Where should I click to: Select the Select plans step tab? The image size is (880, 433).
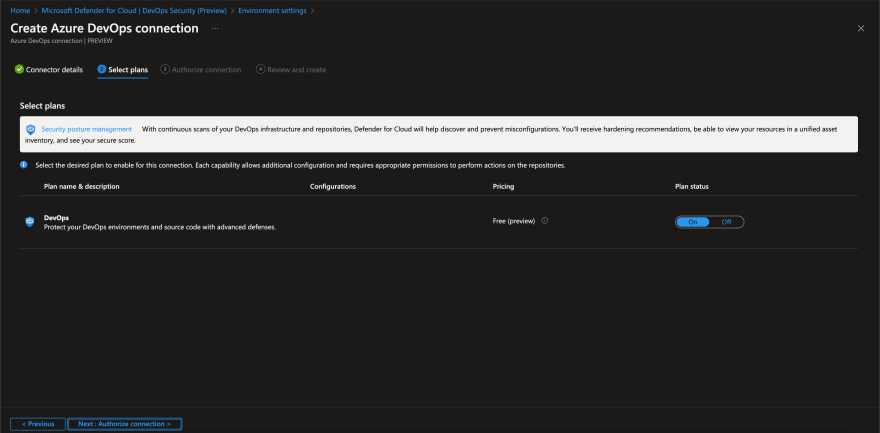[x=122, y=70]
